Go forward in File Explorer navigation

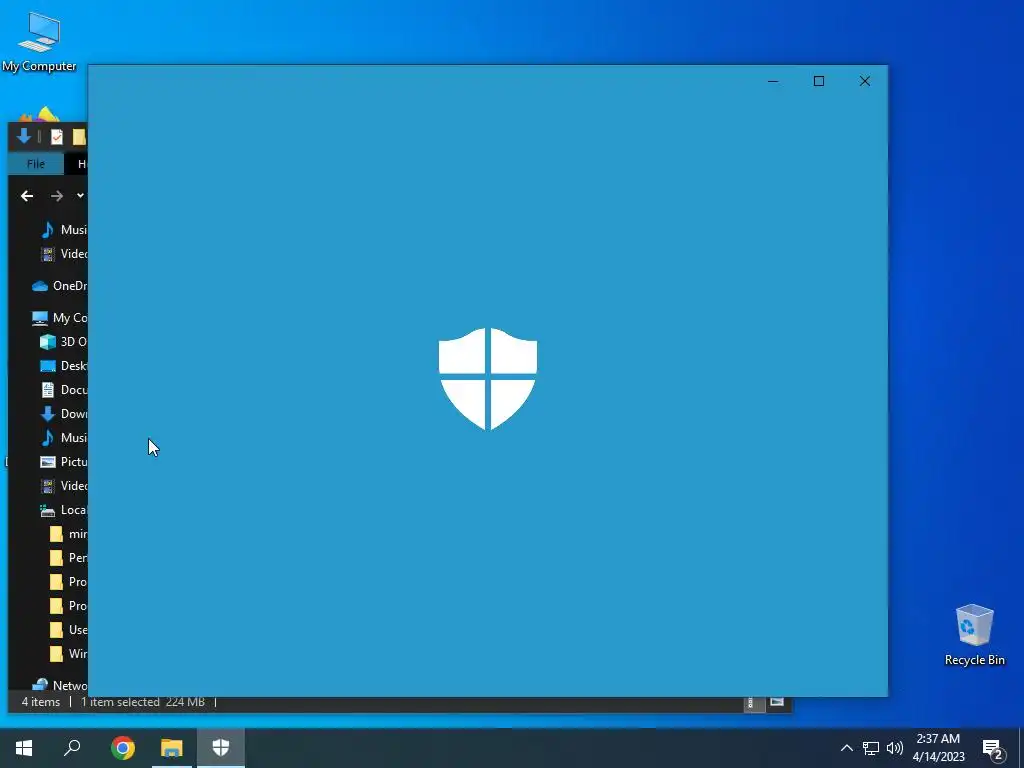pyautogui.click(x=57, y=196)
